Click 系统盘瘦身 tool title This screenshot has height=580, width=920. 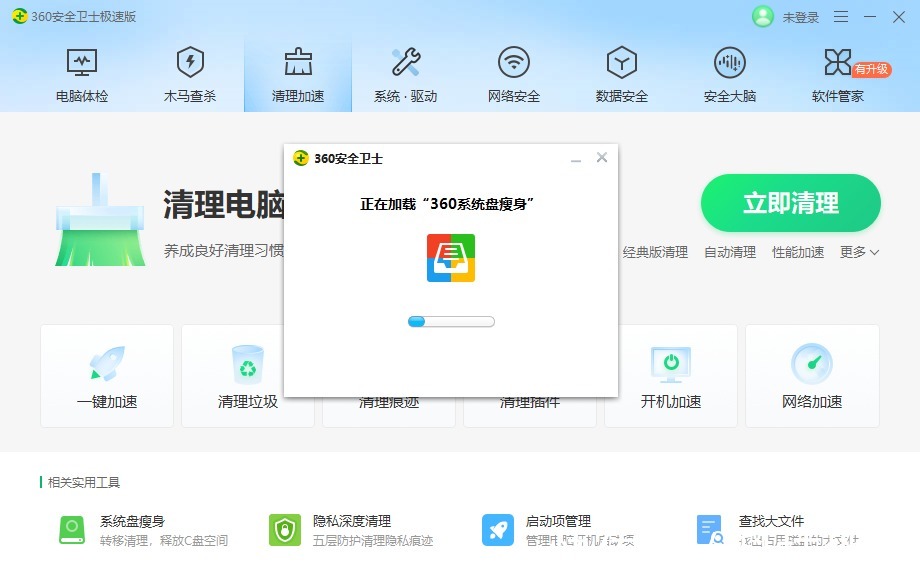point(132,521)
